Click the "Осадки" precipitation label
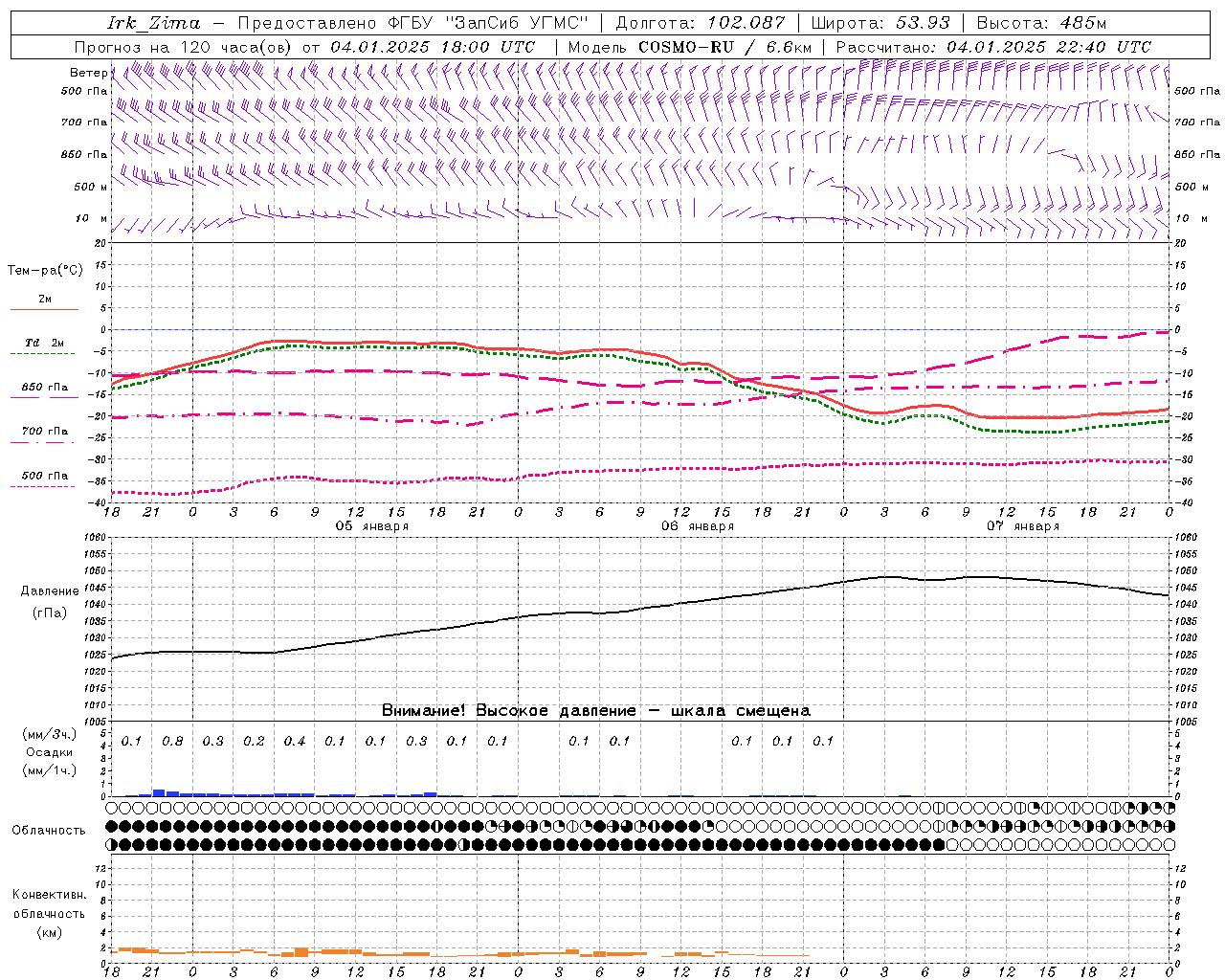The image size is (1225, 980). coord(50,752)
